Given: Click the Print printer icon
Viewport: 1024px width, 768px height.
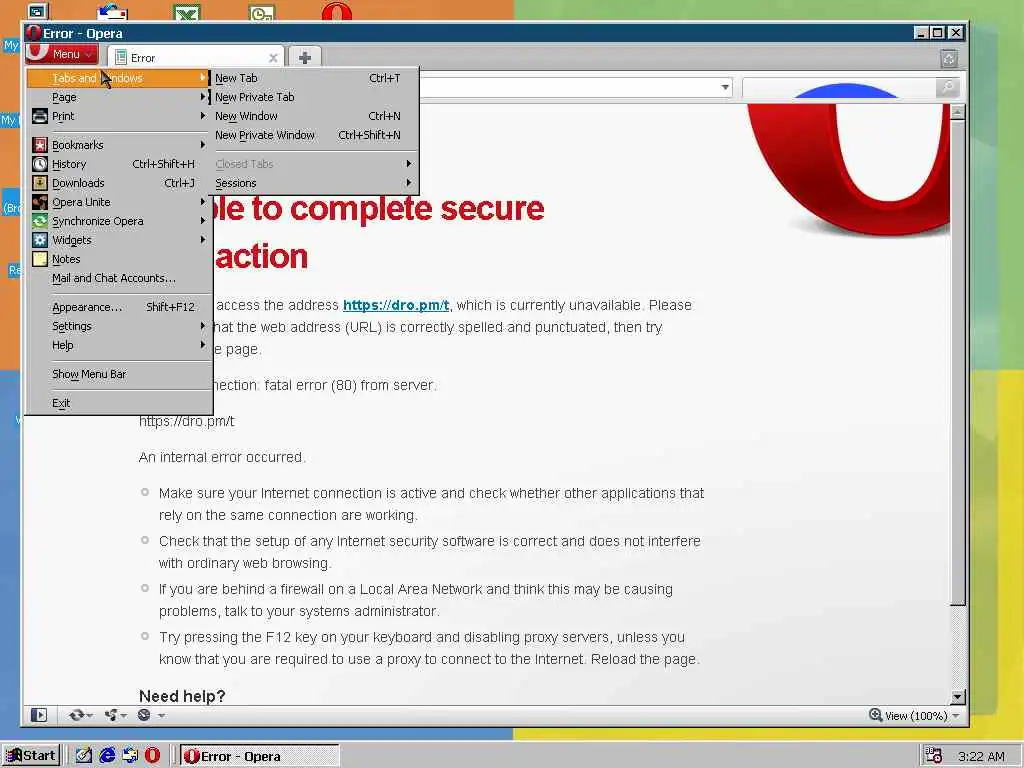Looking at the screenshot, I should 40,116.
